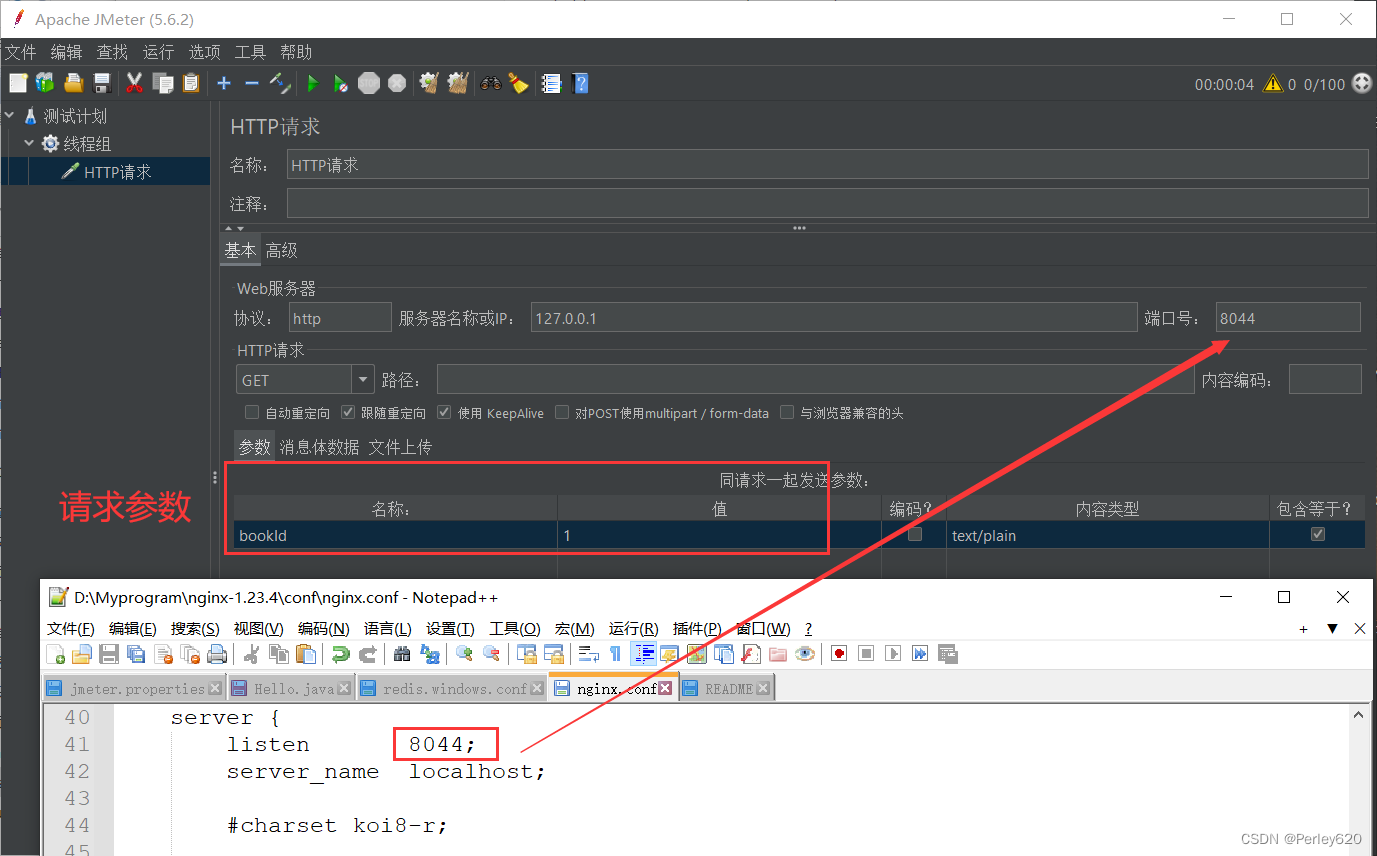Click JMeter New test plan icon
The height and width of the screenshot is (856, 1377).
tap(18, 84)
